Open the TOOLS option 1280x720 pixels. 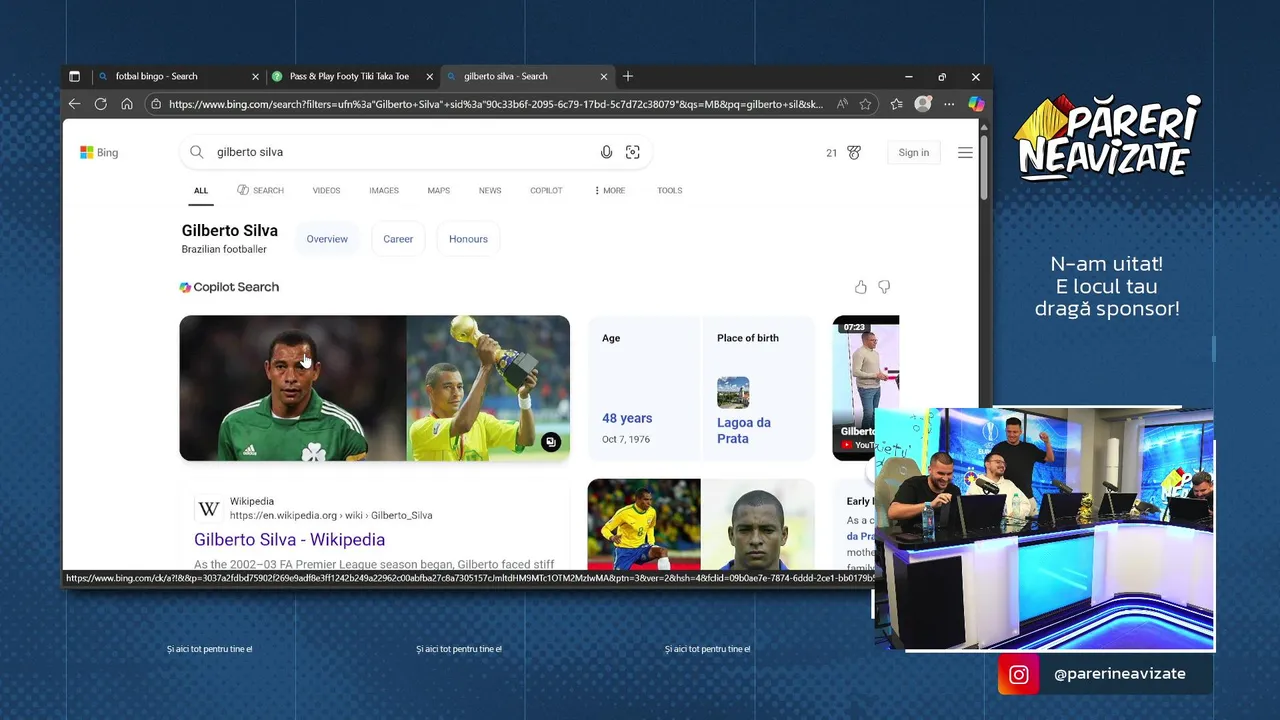coord(670,190)
